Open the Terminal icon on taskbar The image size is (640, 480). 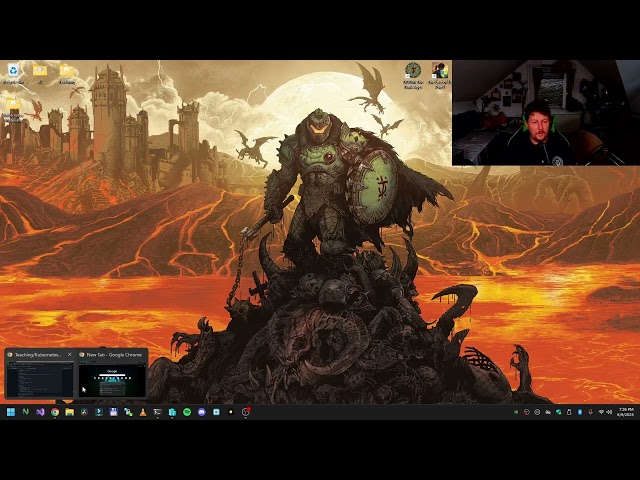158,412
